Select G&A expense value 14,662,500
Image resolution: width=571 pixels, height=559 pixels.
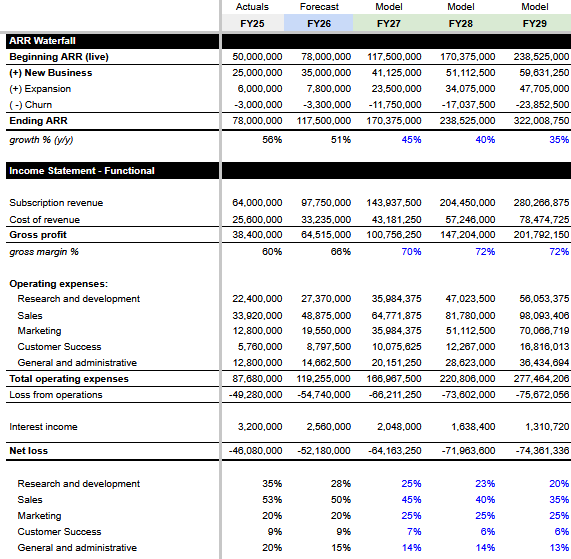coord(326,363)
